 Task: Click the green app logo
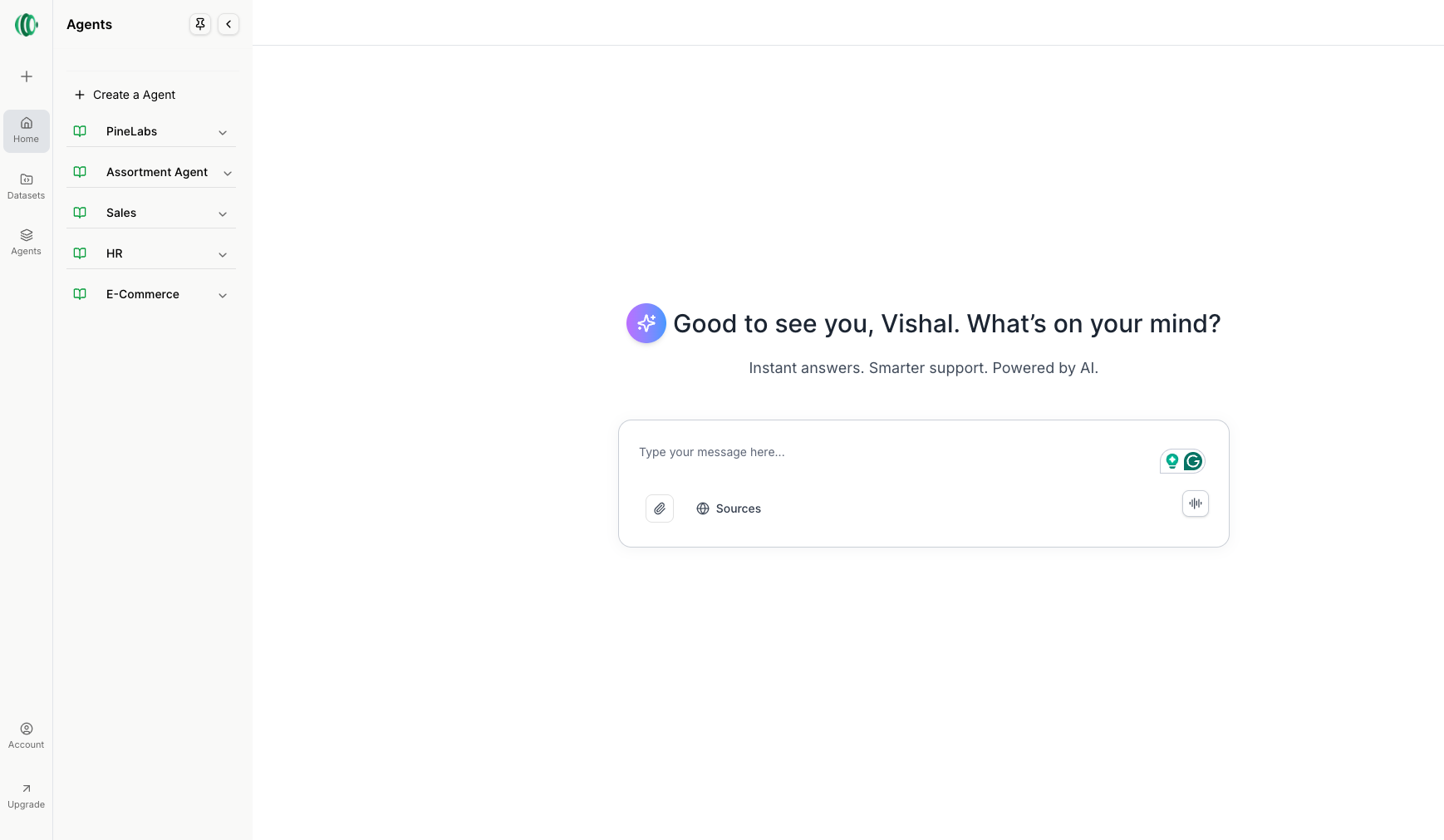tap(27, 25)
